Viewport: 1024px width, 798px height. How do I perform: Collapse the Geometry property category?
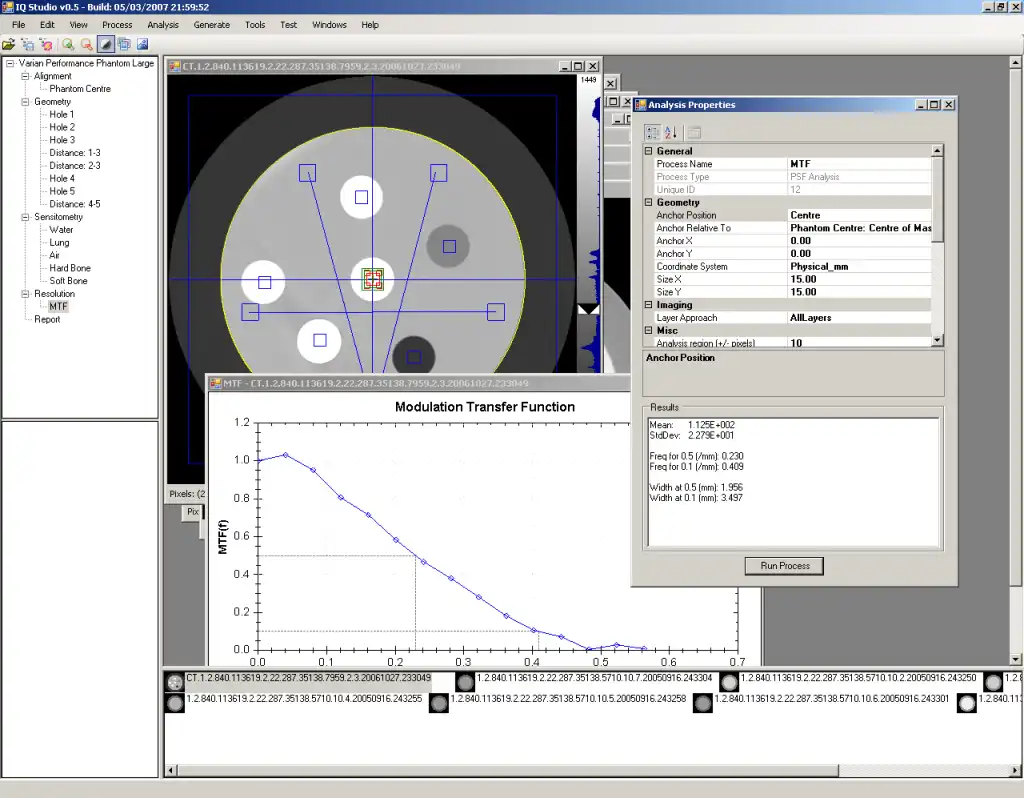[648, 202]
